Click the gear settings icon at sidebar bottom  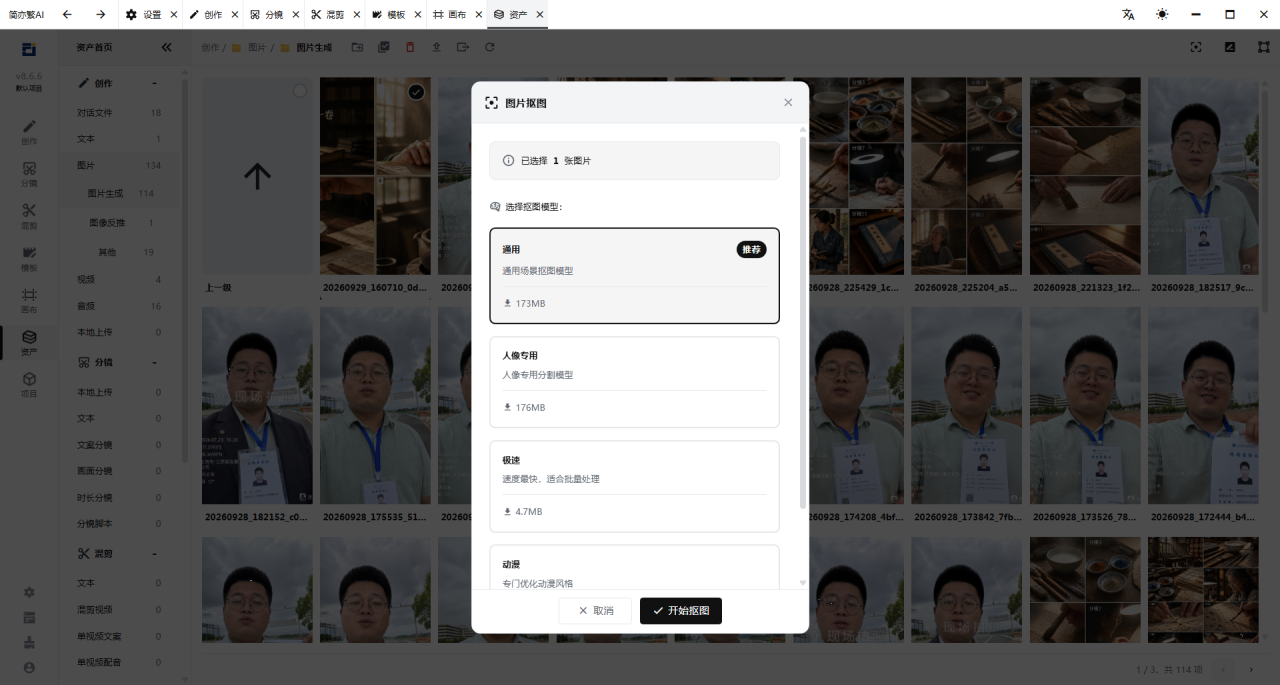pos(29,592)
